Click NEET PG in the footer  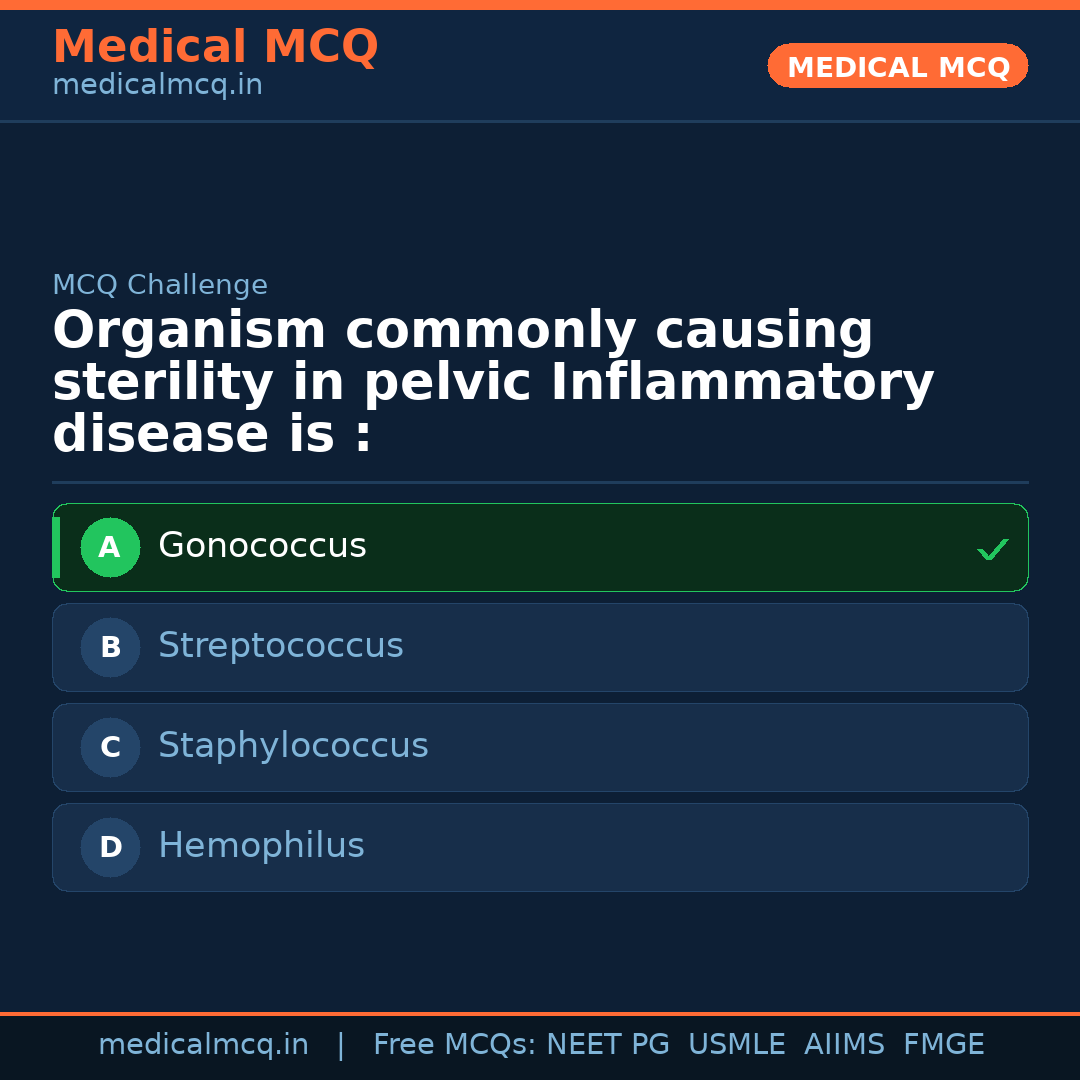(x=608, y=1045)
